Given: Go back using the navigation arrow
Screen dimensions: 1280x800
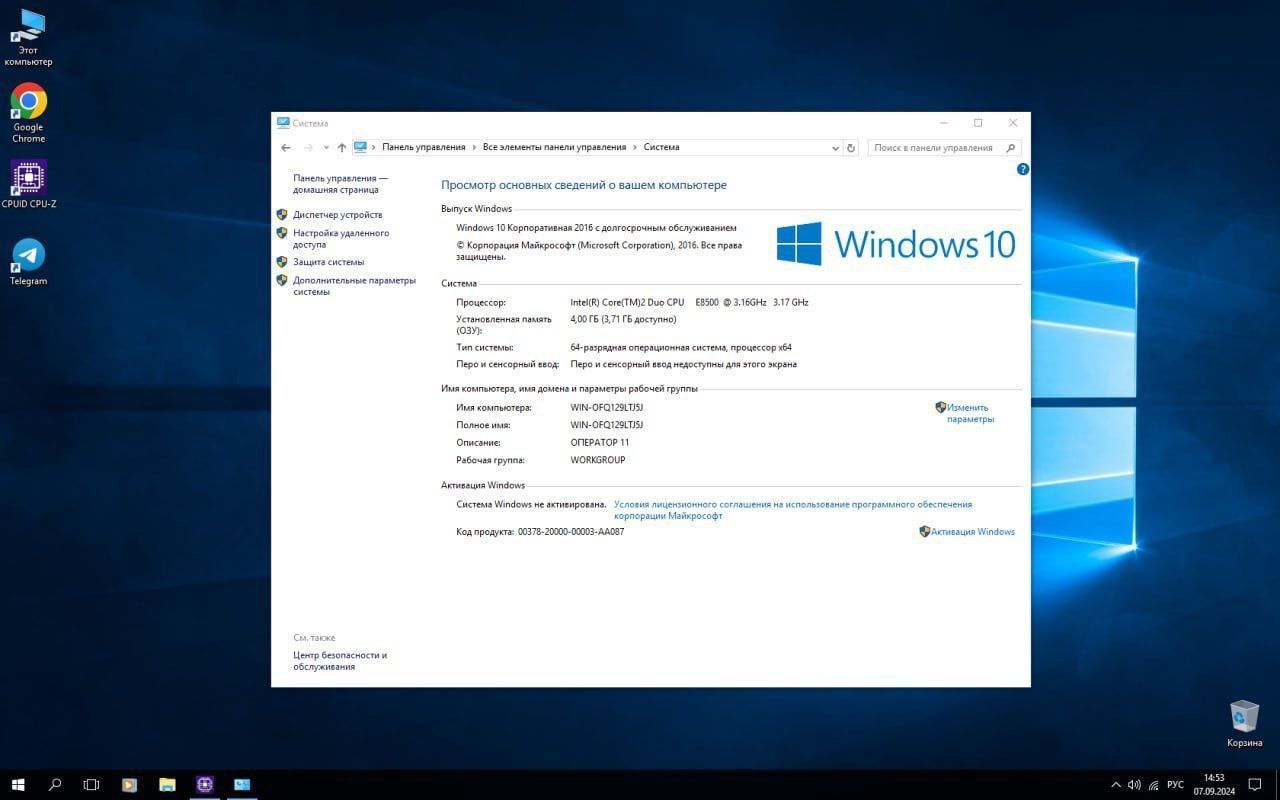Looking at the screenshot, I should tap(286, 148).
